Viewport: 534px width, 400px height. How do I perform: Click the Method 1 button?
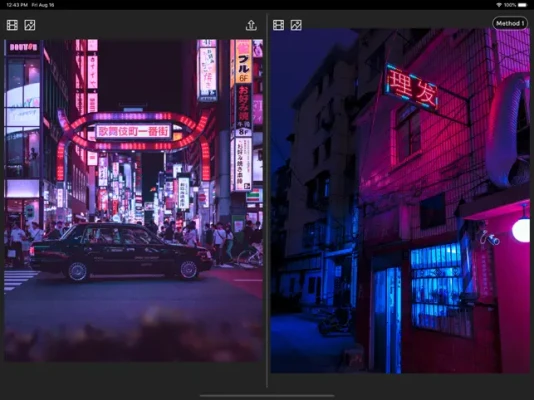point(510,23)
